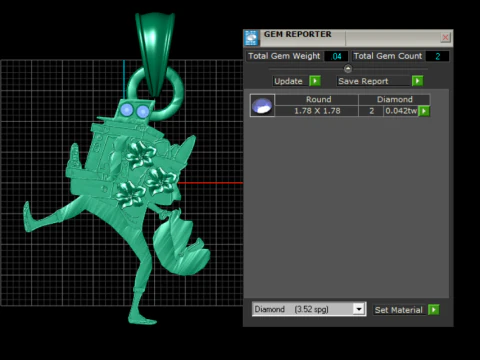Click the Diamond material cell
This screenshot has width=480, height=360.
(394, 99)
